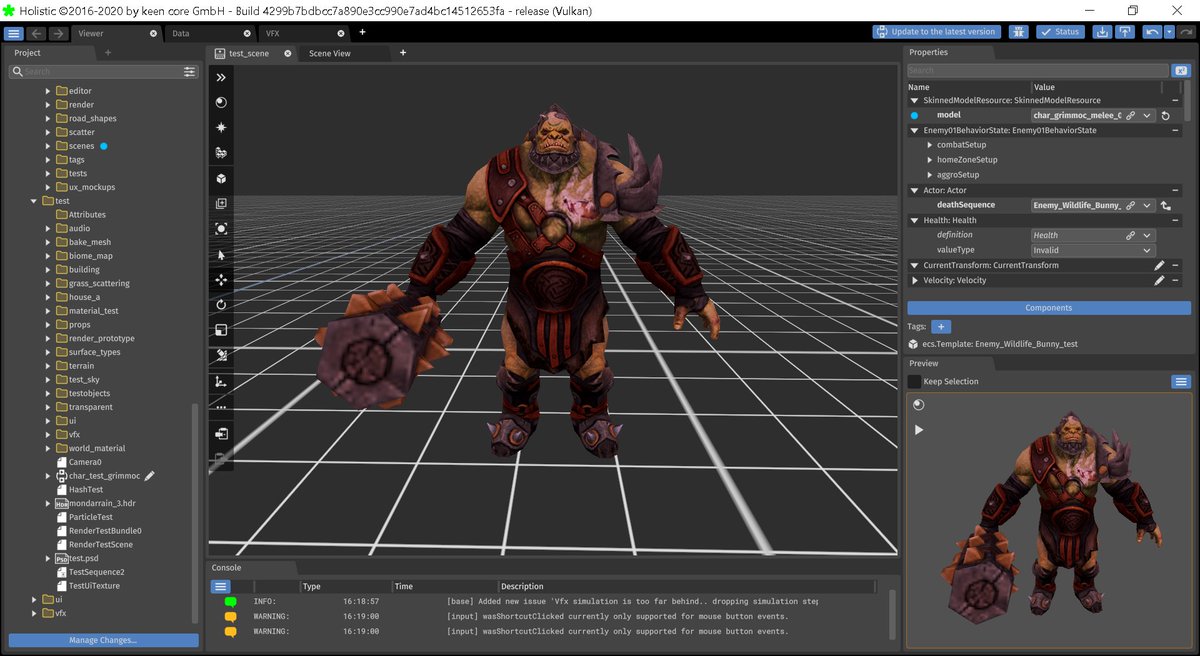1200x656 pixels.
Task: Open the three-dots overflow in viewport toolbar
Action: tap(221, 407)
